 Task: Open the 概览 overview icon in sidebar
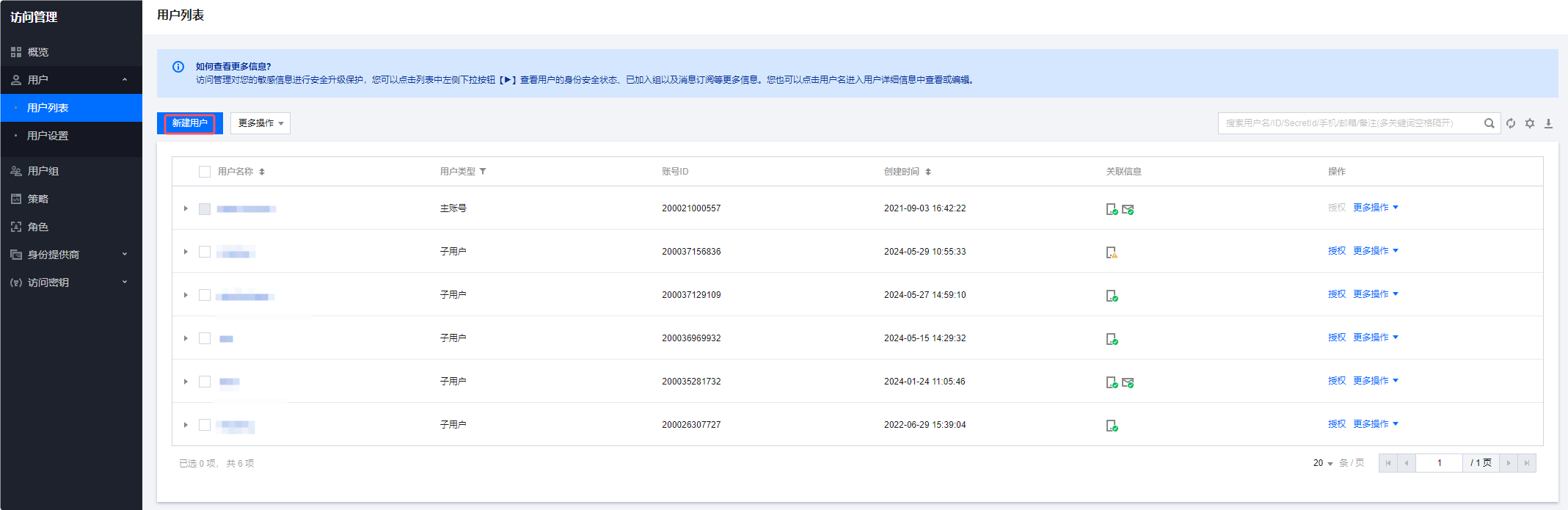[x=16, y=52]
